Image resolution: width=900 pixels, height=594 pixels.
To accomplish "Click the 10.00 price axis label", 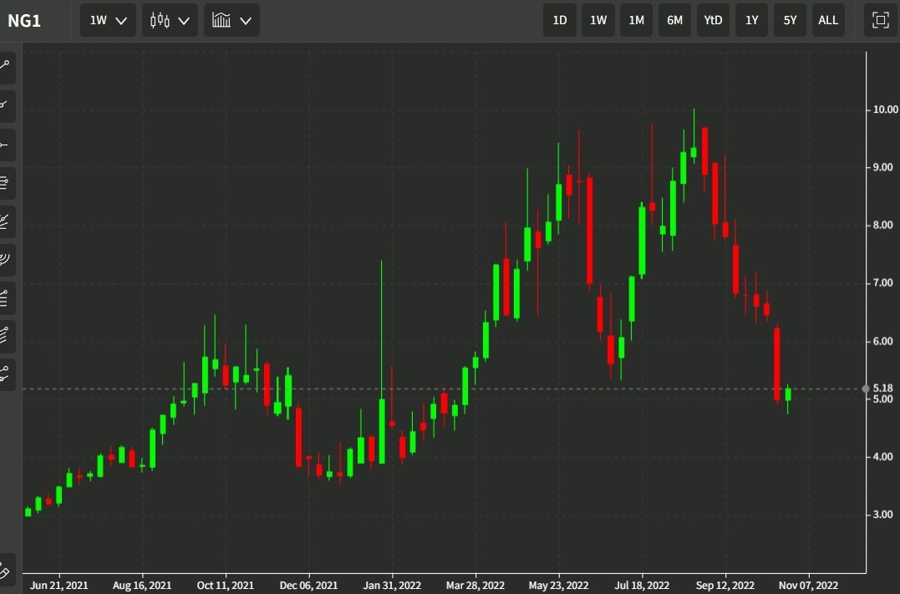I will [885, 110].
